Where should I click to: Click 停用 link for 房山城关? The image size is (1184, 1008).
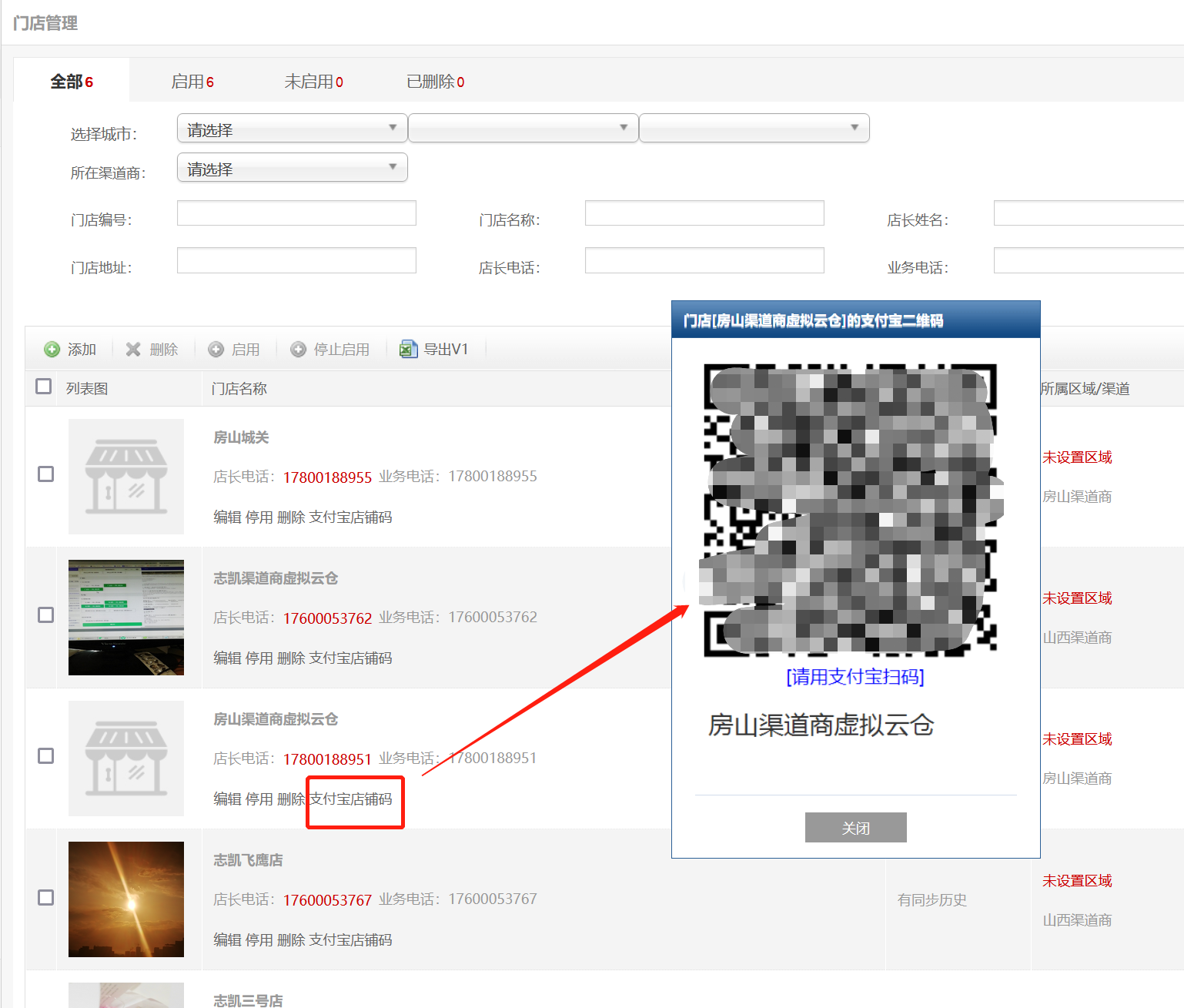[259, 517]
